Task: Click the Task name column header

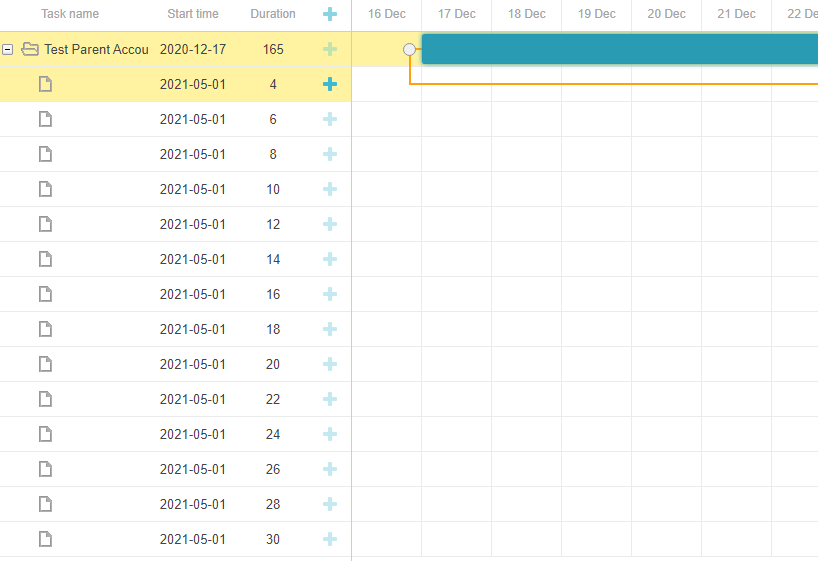Action: [70, 14]
